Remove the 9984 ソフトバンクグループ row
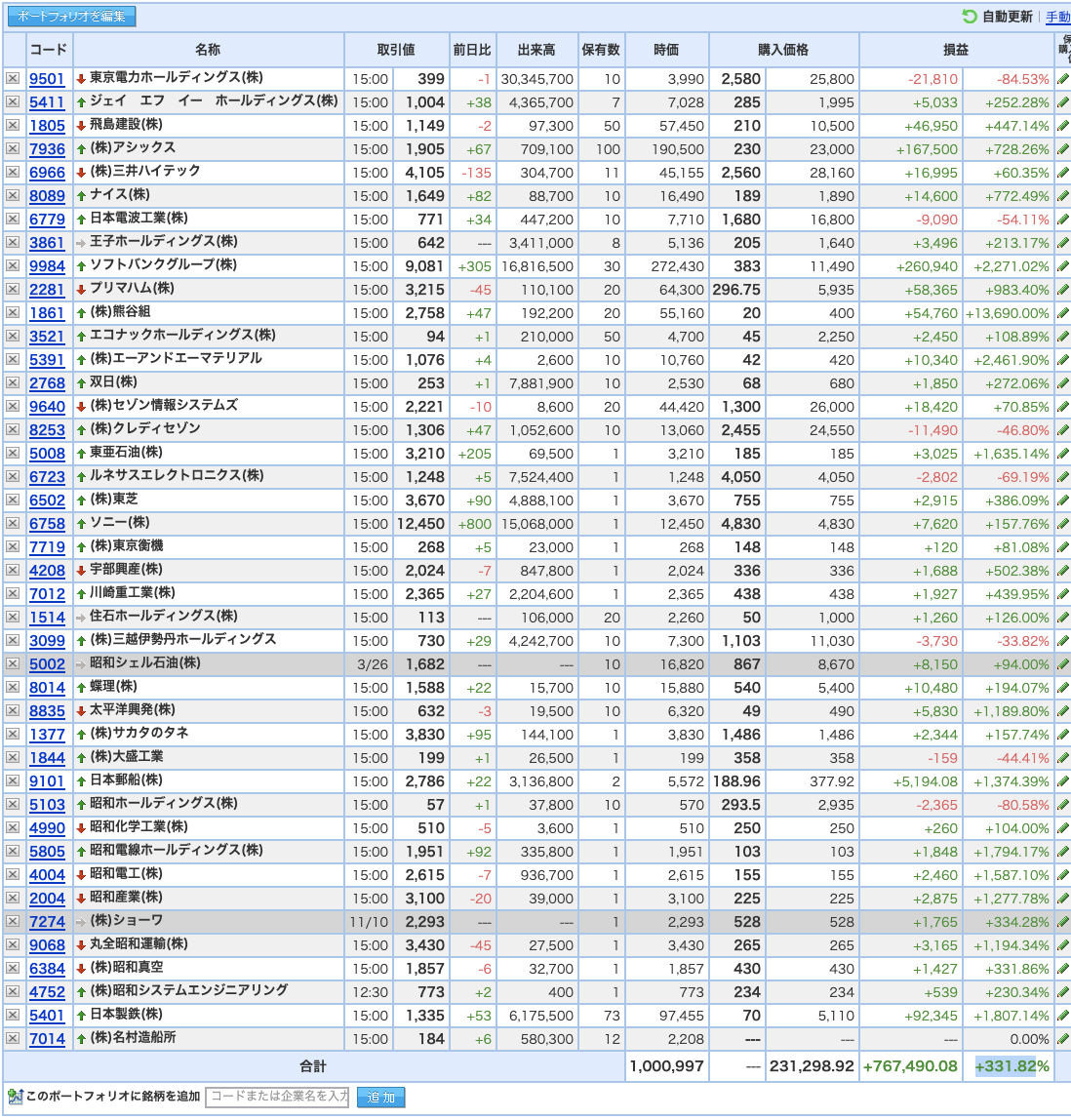Image resolution: width=1071 pixels, height=1120 pixels. 13,266
